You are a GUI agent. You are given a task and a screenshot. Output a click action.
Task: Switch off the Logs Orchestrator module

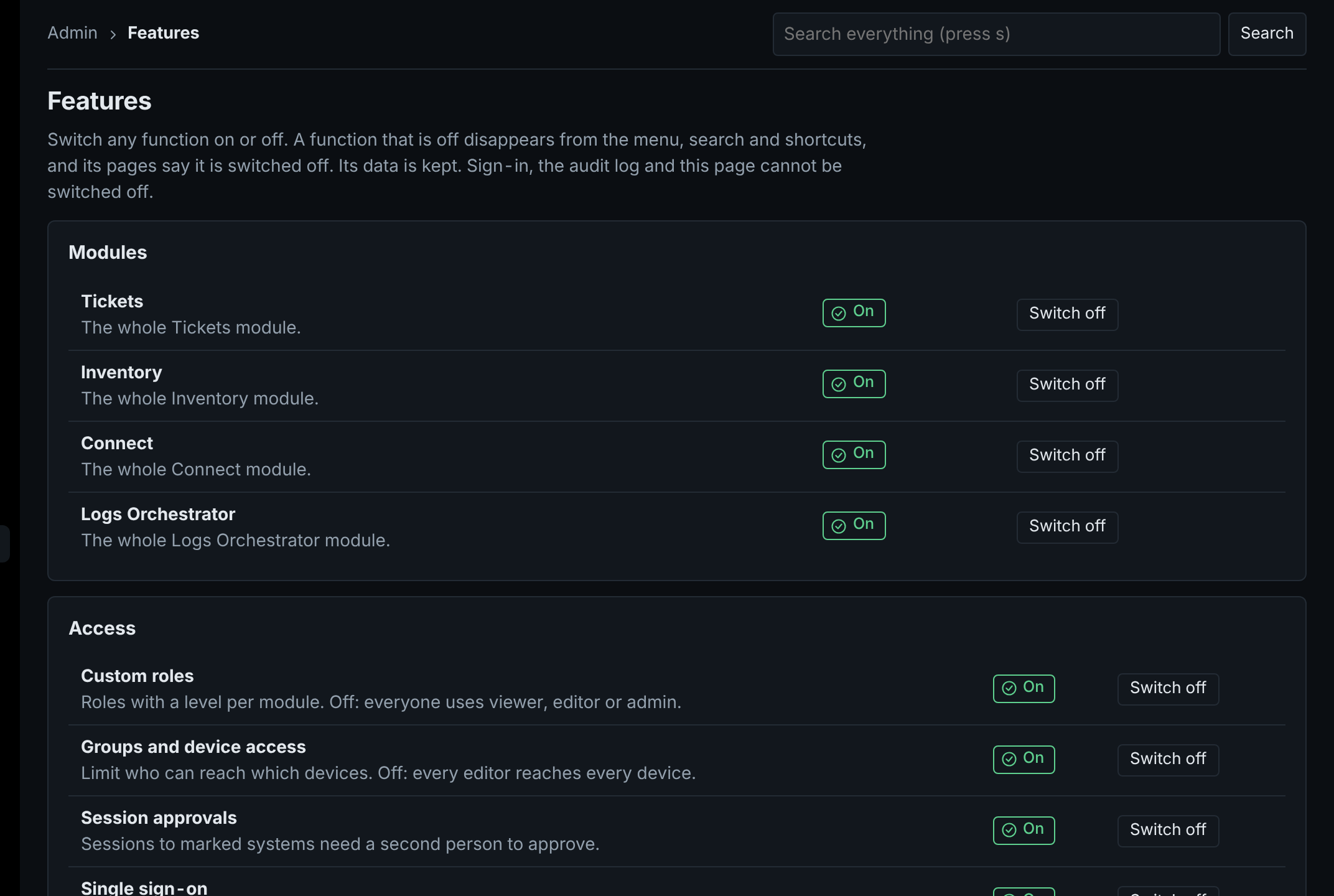[x=1067, y=527]
